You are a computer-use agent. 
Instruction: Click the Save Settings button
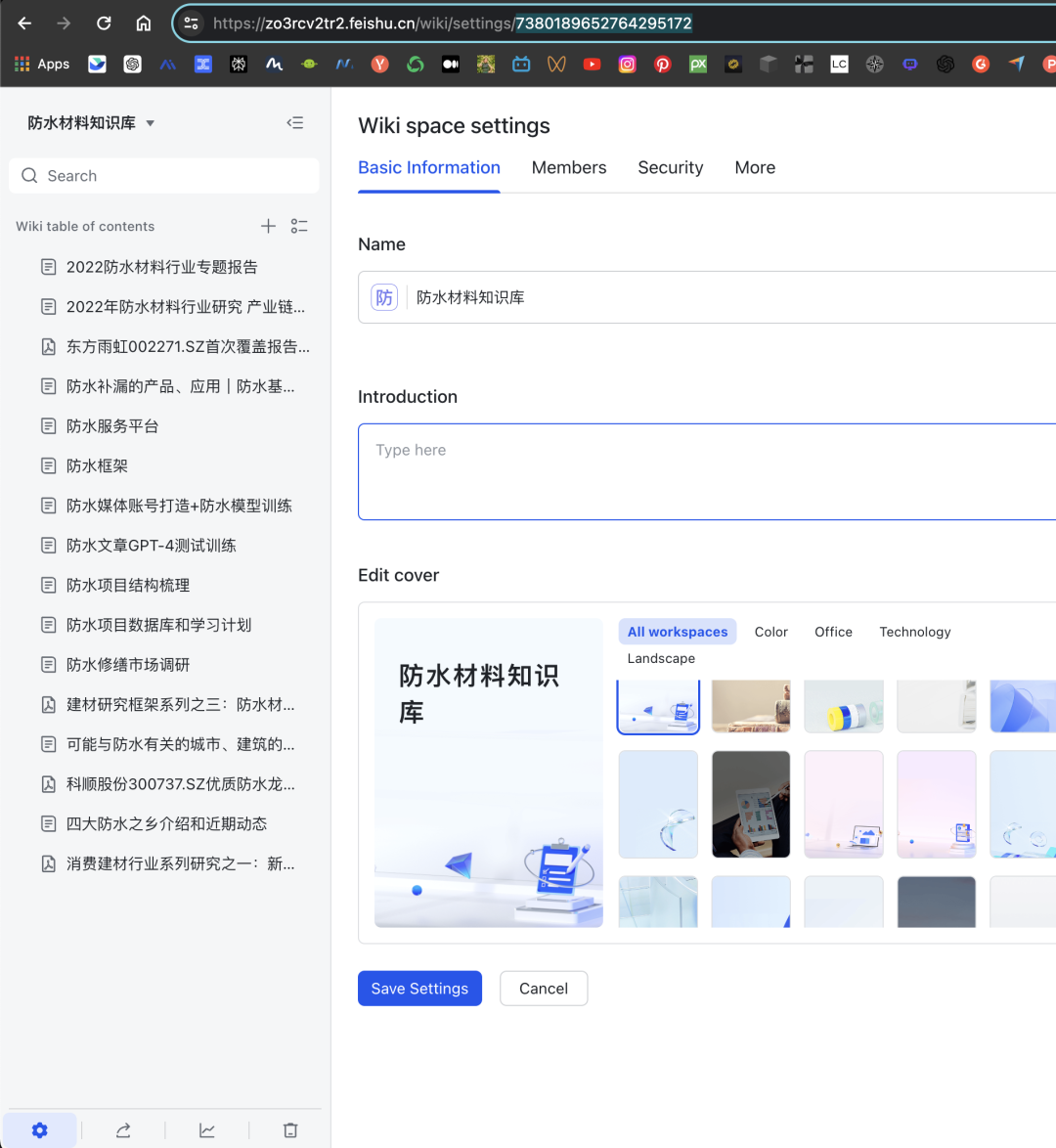(419, 989)
